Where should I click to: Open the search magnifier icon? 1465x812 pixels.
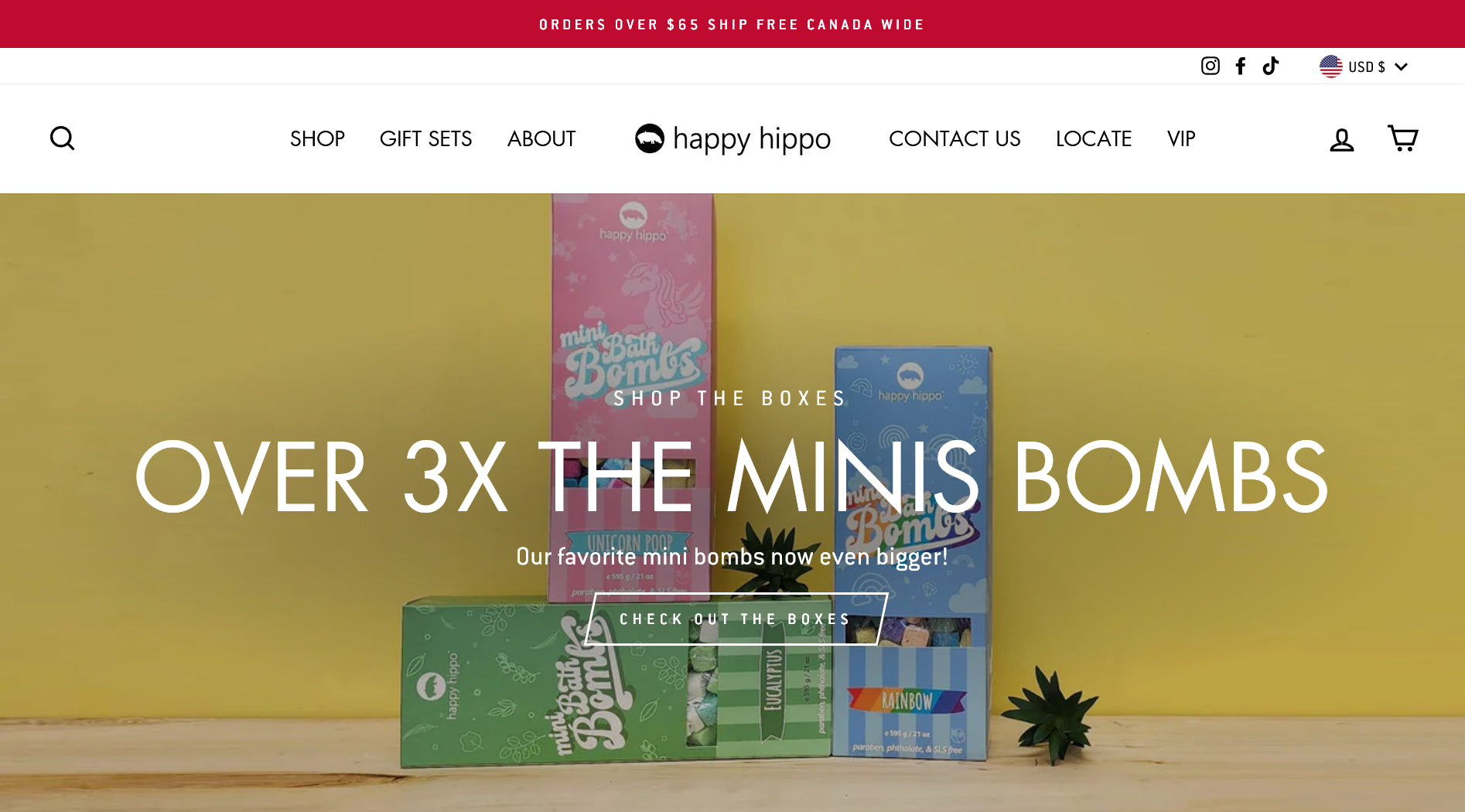click(62, 138)
